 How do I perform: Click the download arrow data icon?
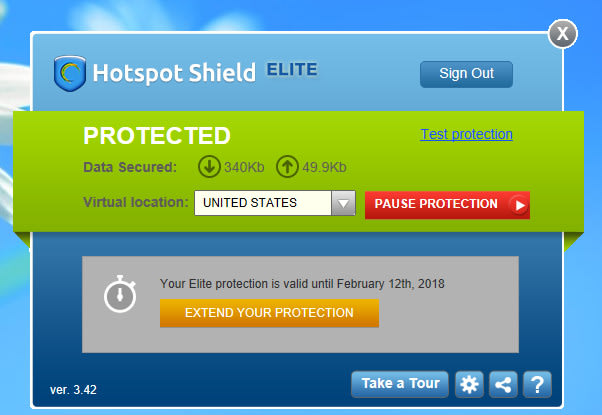click(209, 167)
